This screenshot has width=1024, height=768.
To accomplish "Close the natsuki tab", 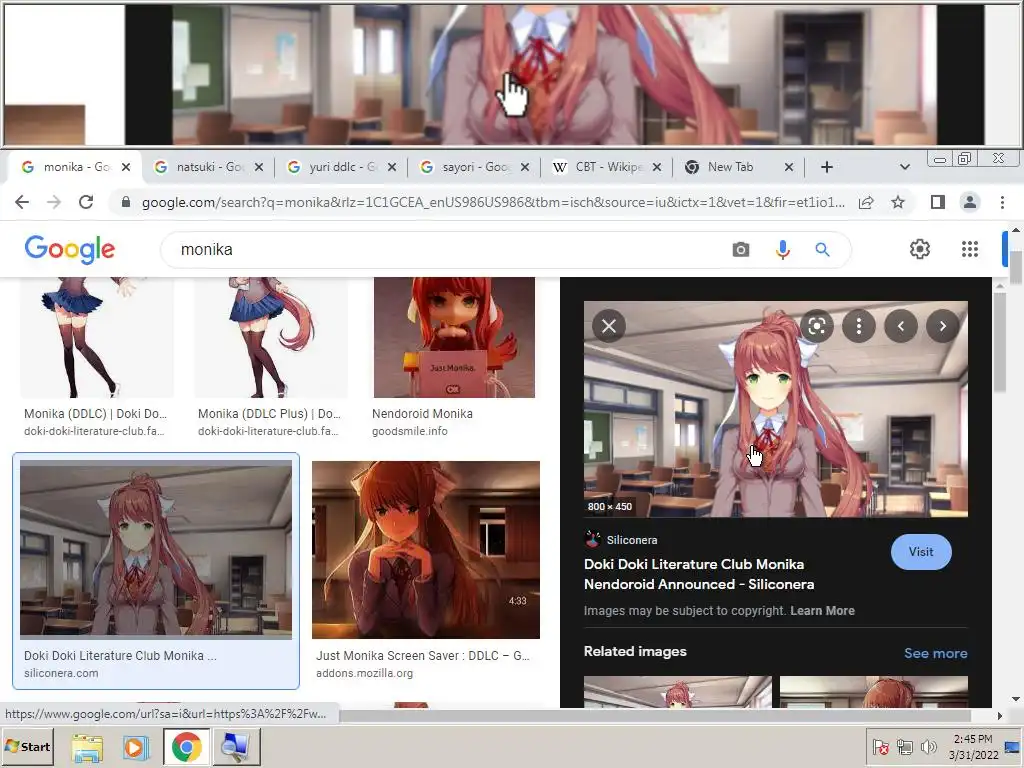I will pyautogui.click(x=259, y=167).
